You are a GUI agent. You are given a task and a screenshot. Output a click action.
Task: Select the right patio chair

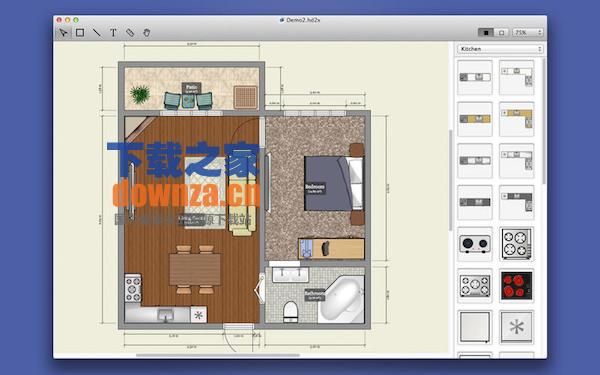point(205,101)
